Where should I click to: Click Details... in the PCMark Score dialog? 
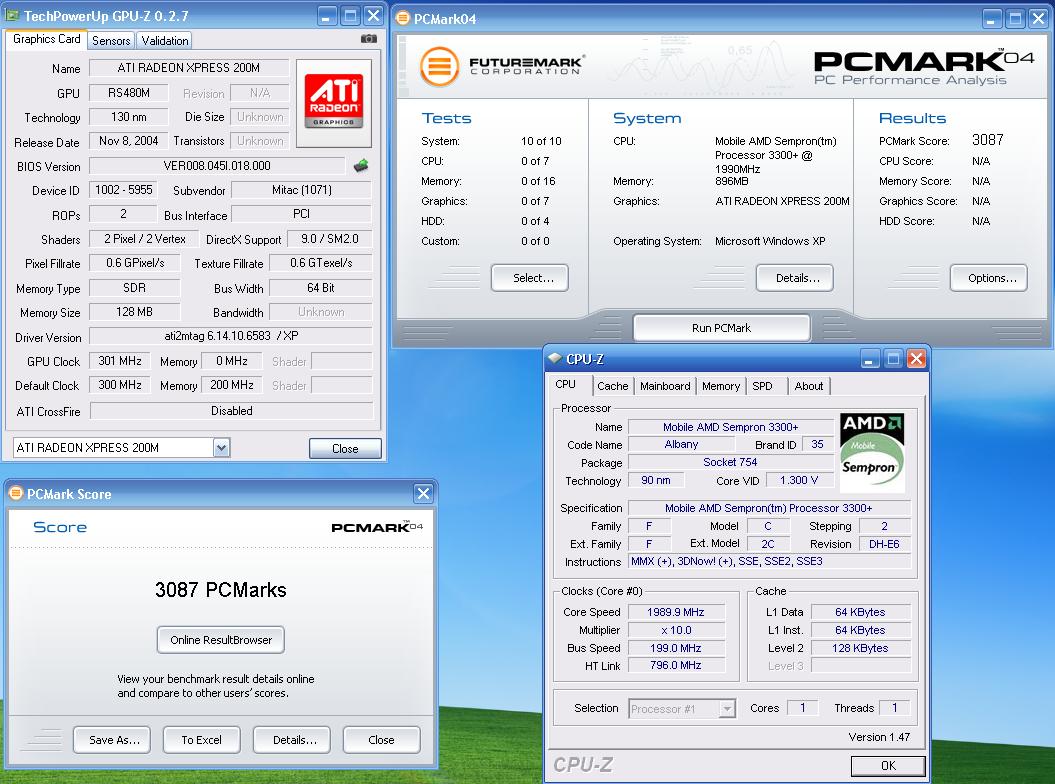tap(292, 740)
